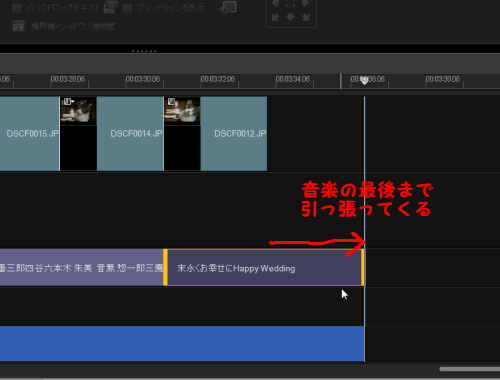This screenshot has width=500, height=380.
Task: Enable the バックドロップテキスト checkbox
Action: coord(17,8)
